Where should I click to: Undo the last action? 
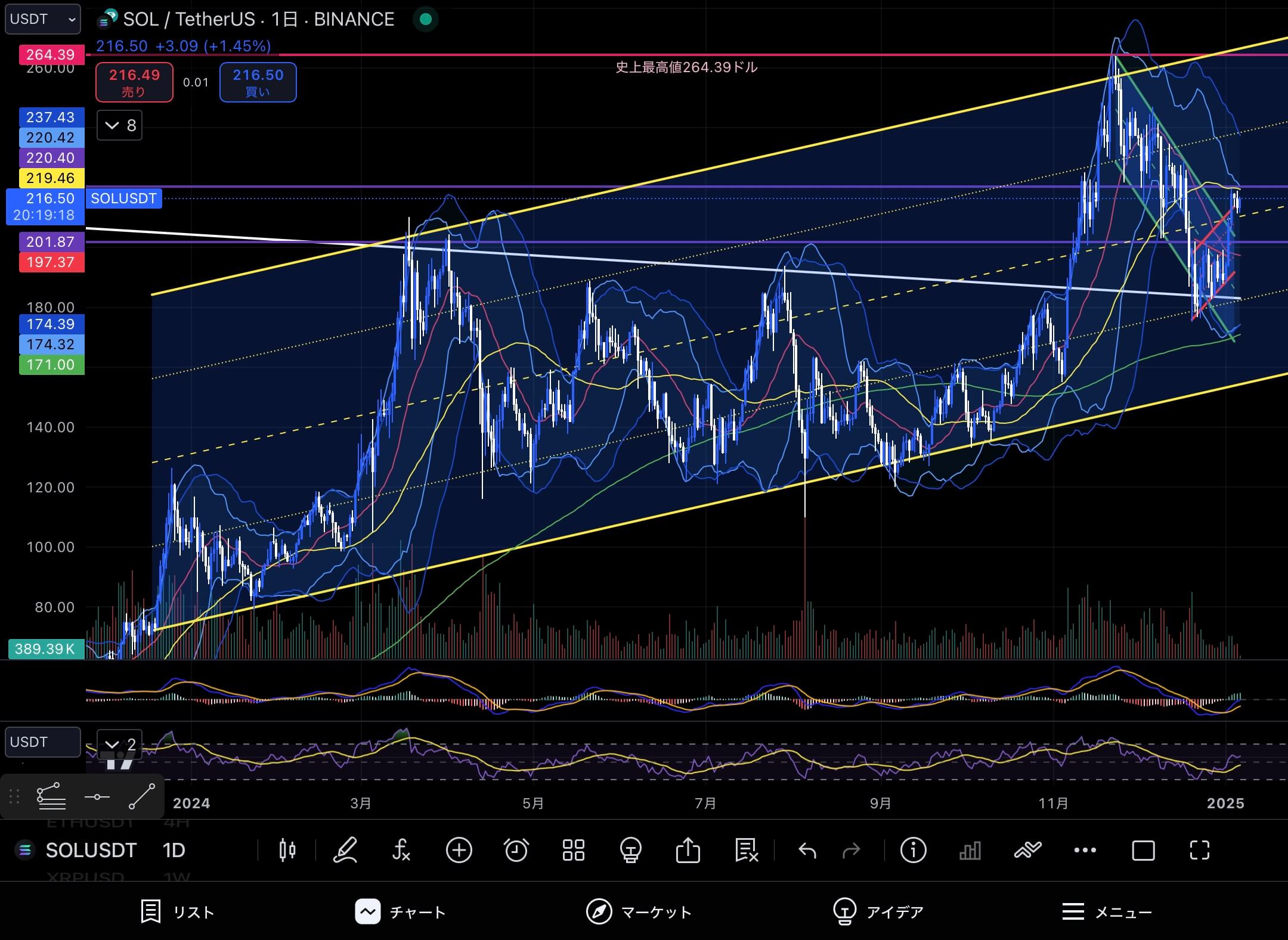click(807, 851)
